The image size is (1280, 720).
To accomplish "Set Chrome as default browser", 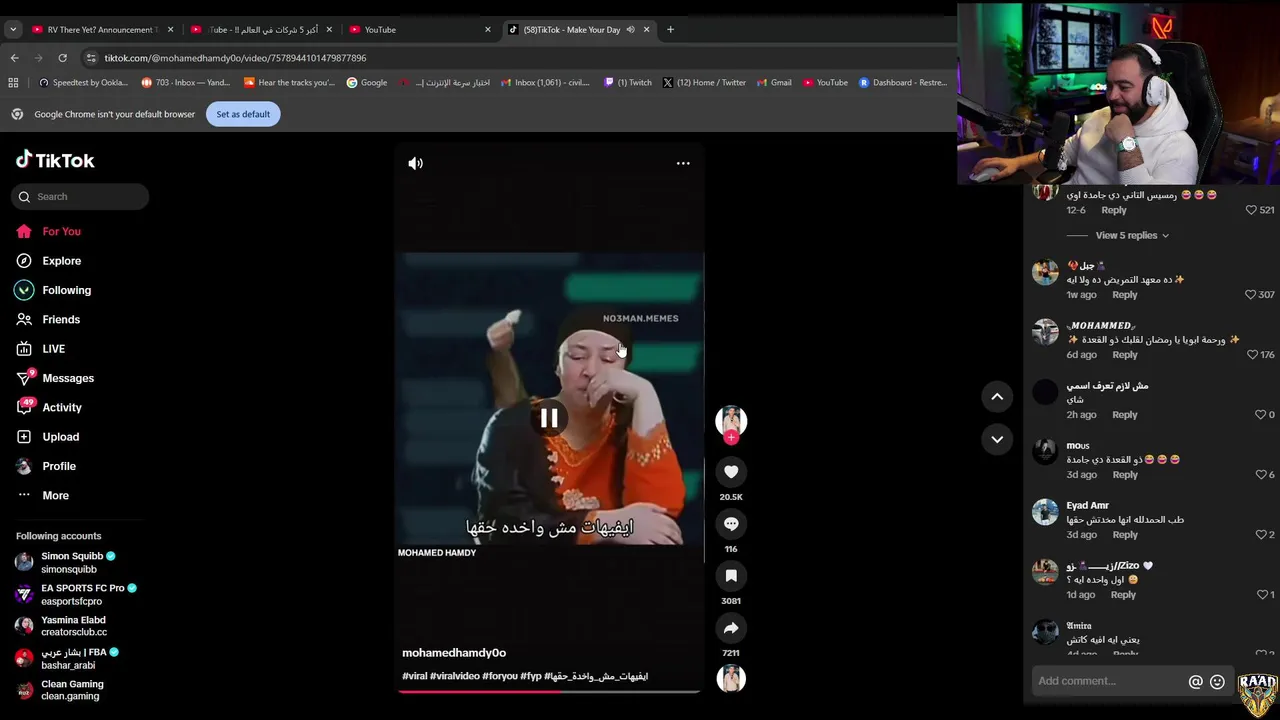I will coord(243,114).
